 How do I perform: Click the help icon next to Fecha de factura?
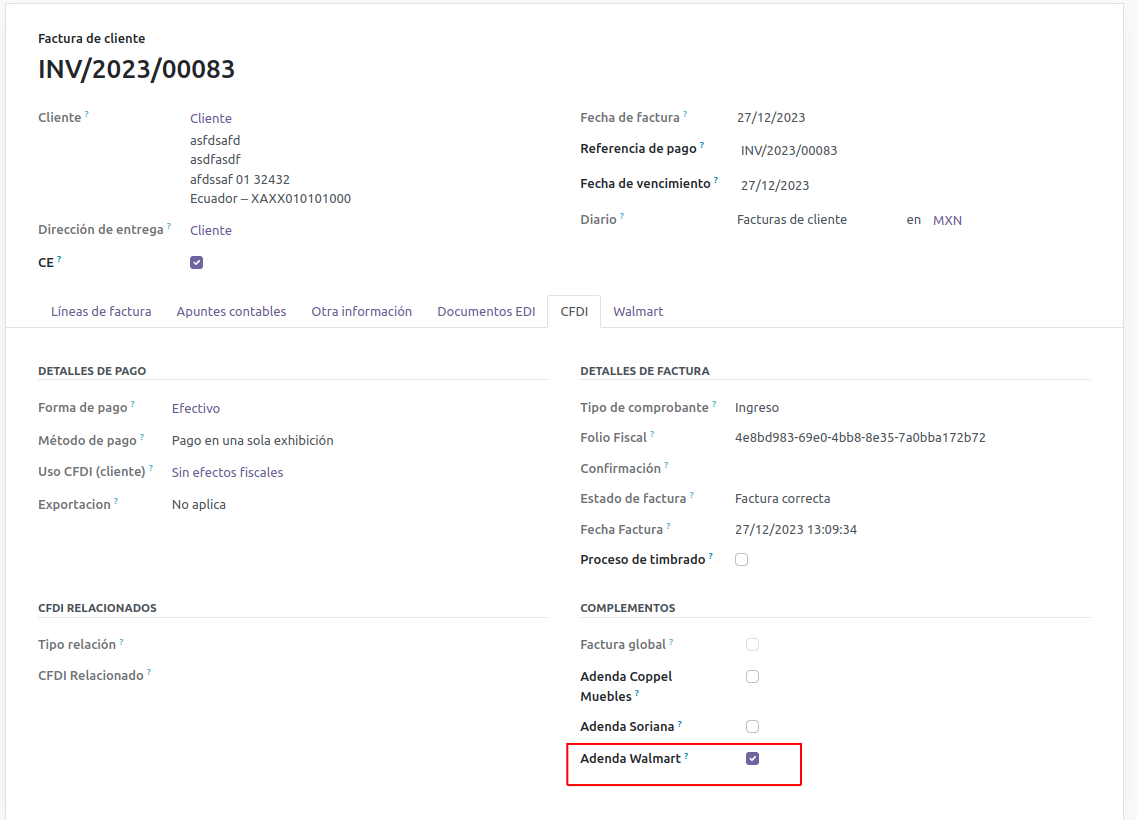pos(685,115)
